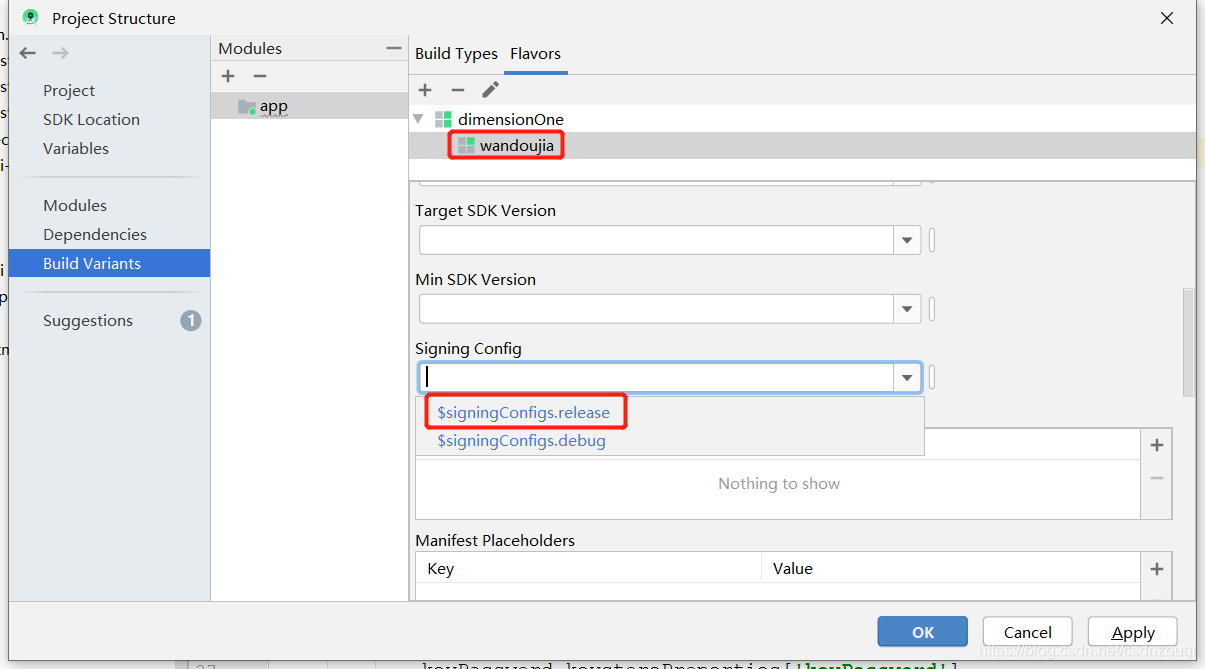Choose $signingConfigs.debug option
Viewport: 1205px width, 669px height.
click(521, 440)
